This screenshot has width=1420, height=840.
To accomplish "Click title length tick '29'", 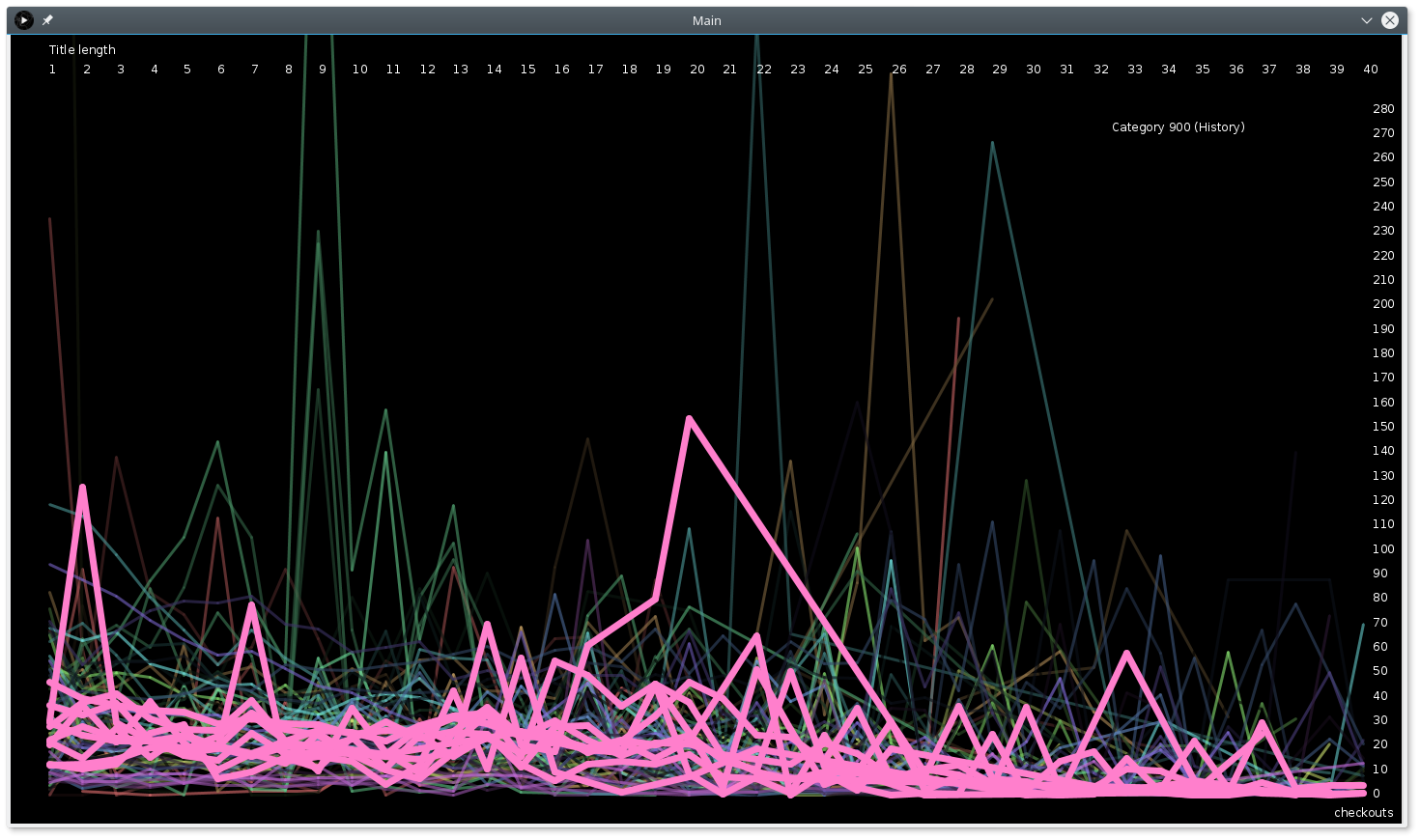I will pyautogui.click(x=1000, y=70).
